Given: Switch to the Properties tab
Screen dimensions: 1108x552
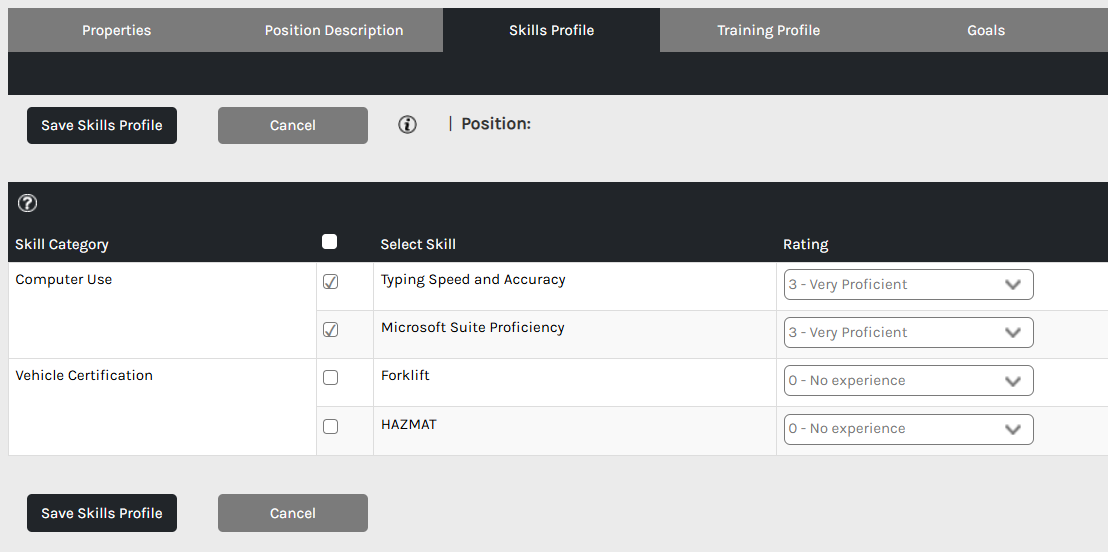Looking at the screenshot, I should coord(117,30).
